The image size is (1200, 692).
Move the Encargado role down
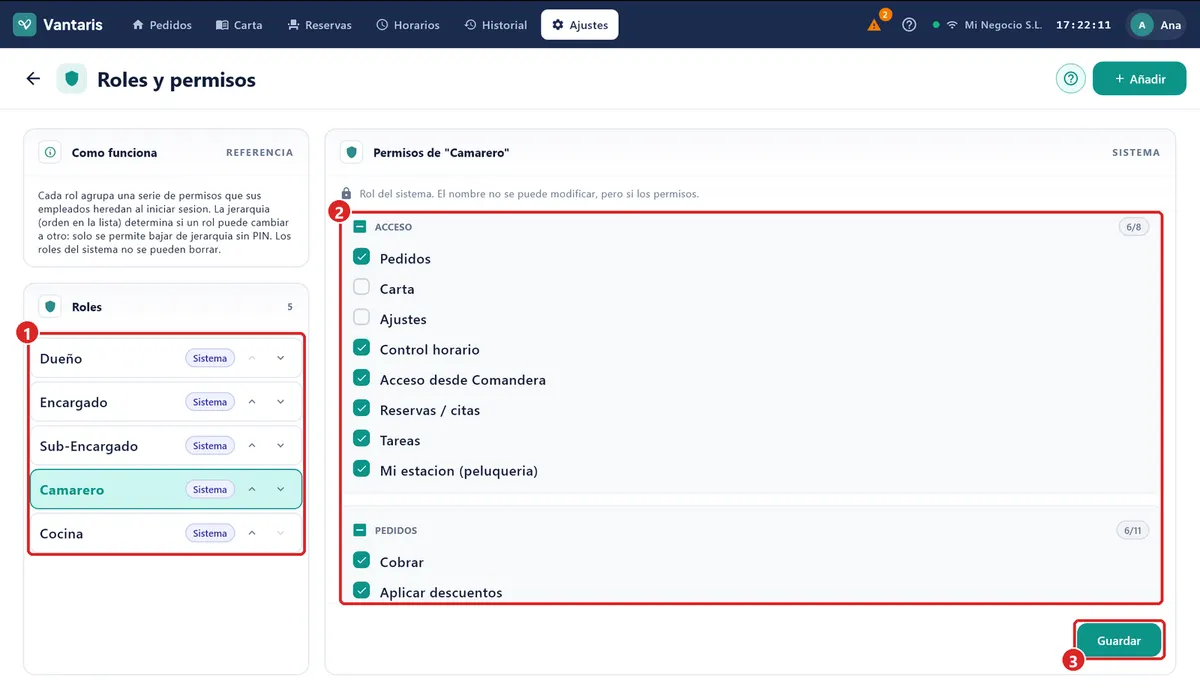(x=281, y=402)
